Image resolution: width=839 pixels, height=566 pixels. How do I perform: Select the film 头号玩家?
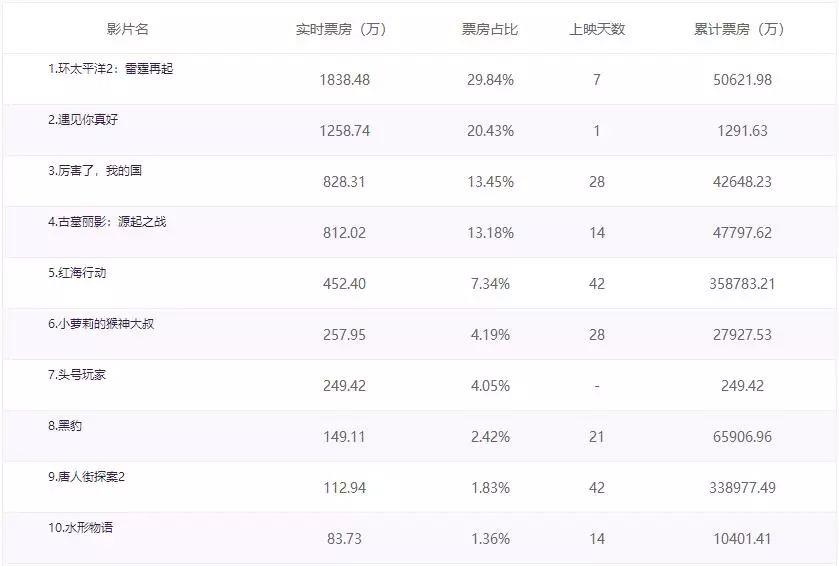[77, 375]
